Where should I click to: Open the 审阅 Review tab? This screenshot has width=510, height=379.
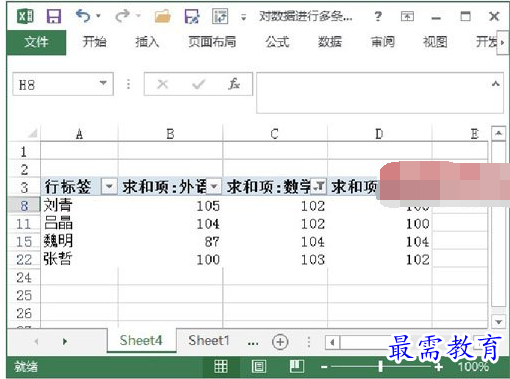(x=383, y=42)
